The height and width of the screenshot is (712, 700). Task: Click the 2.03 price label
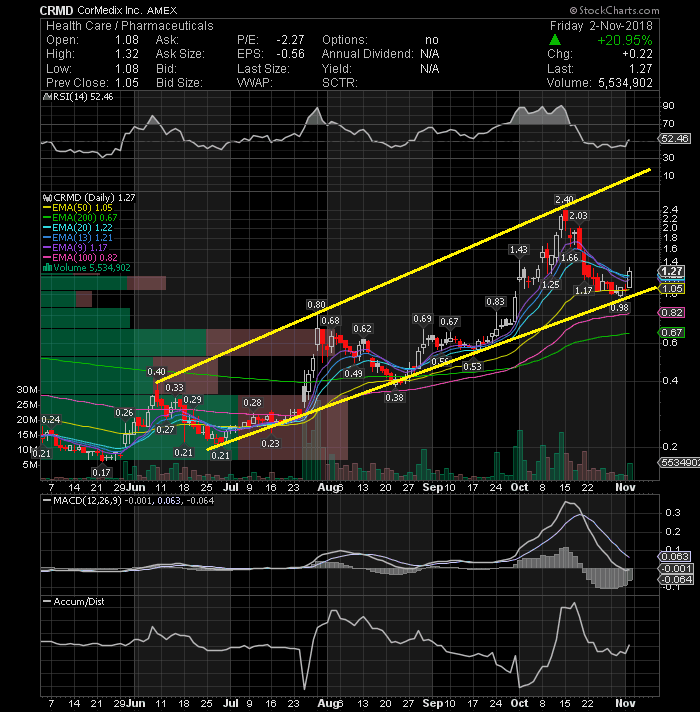(x=578, y=216)
